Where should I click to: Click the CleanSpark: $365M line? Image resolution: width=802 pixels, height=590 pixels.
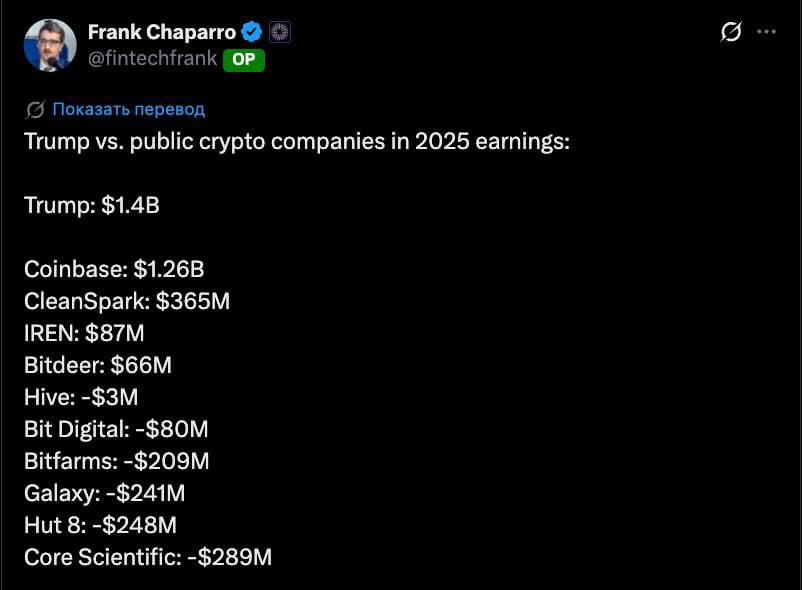click(x=127, y=301)
